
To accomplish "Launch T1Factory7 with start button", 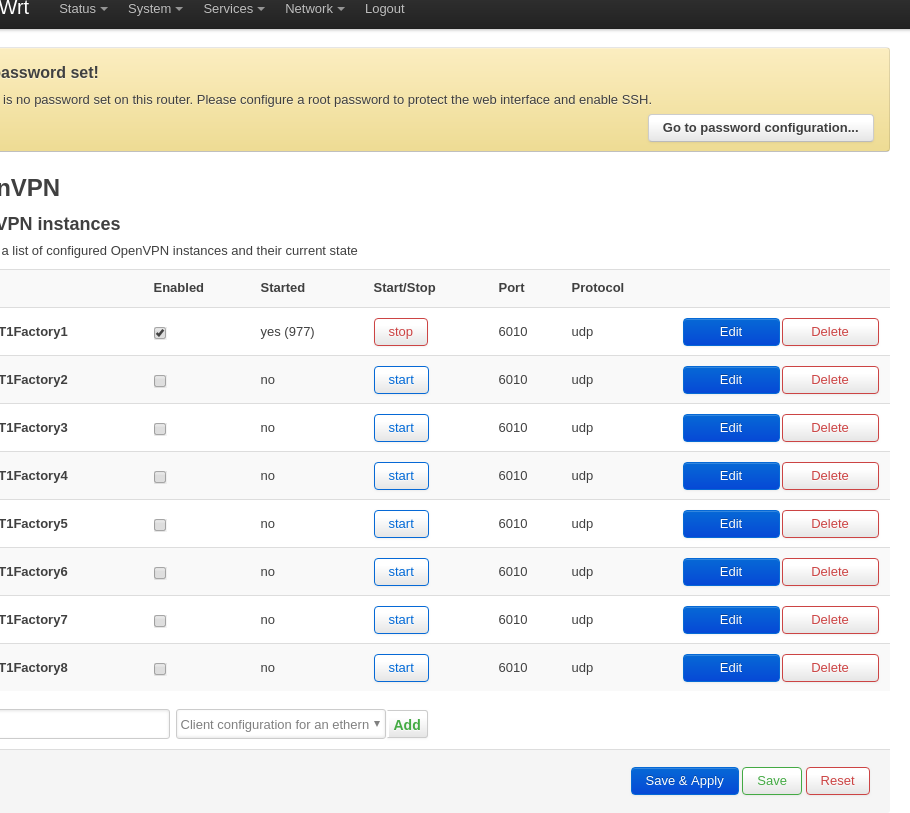I will coord(401,620).
